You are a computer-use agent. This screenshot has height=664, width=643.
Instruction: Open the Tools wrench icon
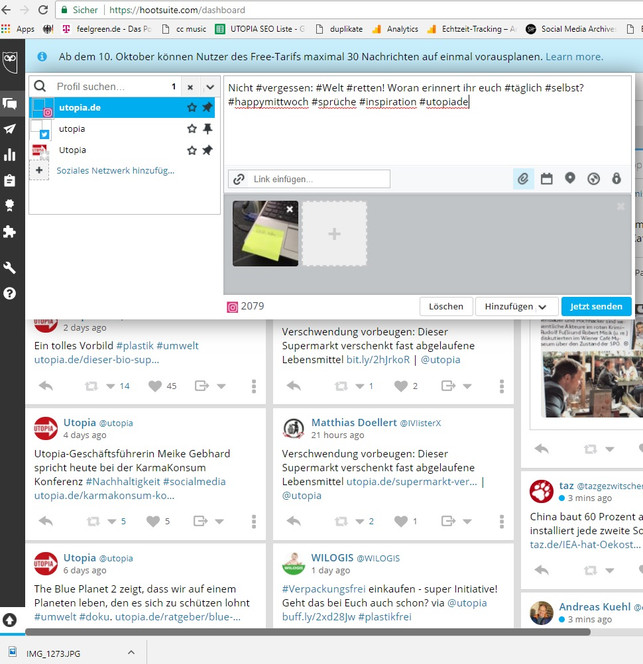[x=10, y=268]
